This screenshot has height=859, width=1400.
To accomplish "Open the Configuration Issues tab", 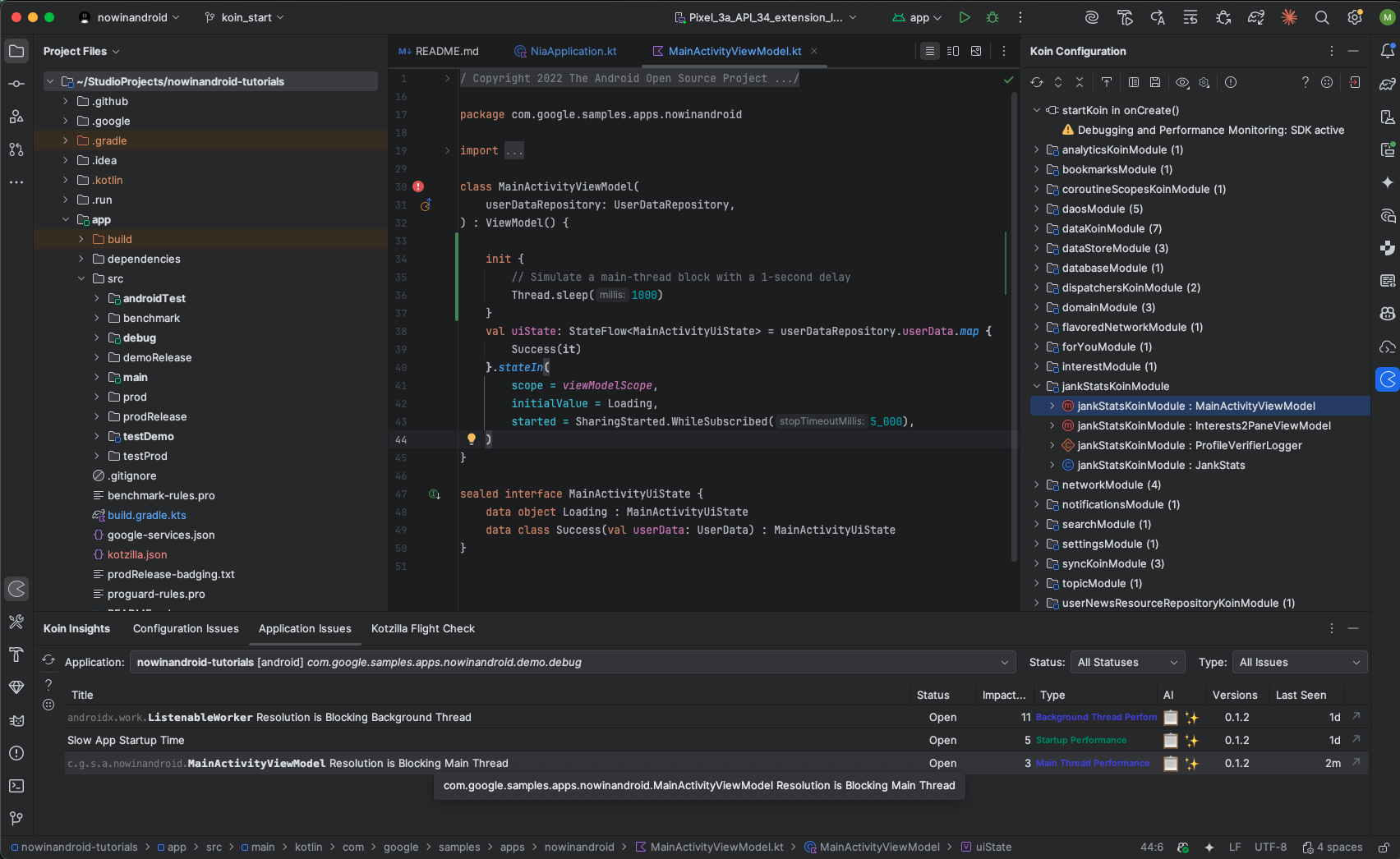I will pos(186,628).
